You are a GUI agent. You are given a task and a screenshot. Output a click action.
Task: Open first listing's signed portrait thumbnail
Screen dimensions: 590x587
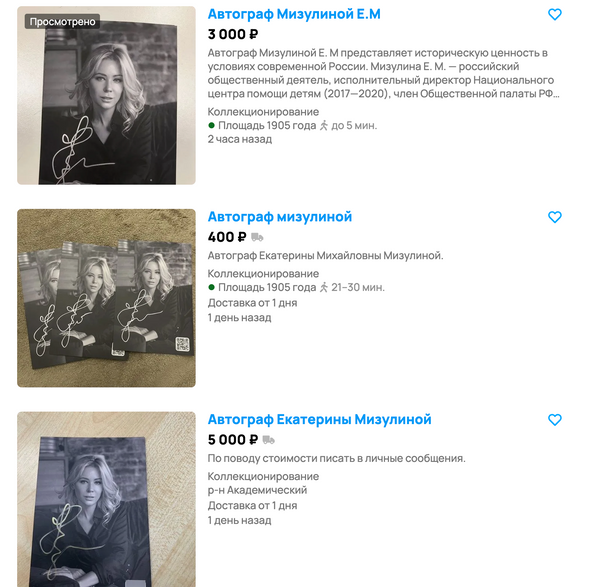coord(106,96)
